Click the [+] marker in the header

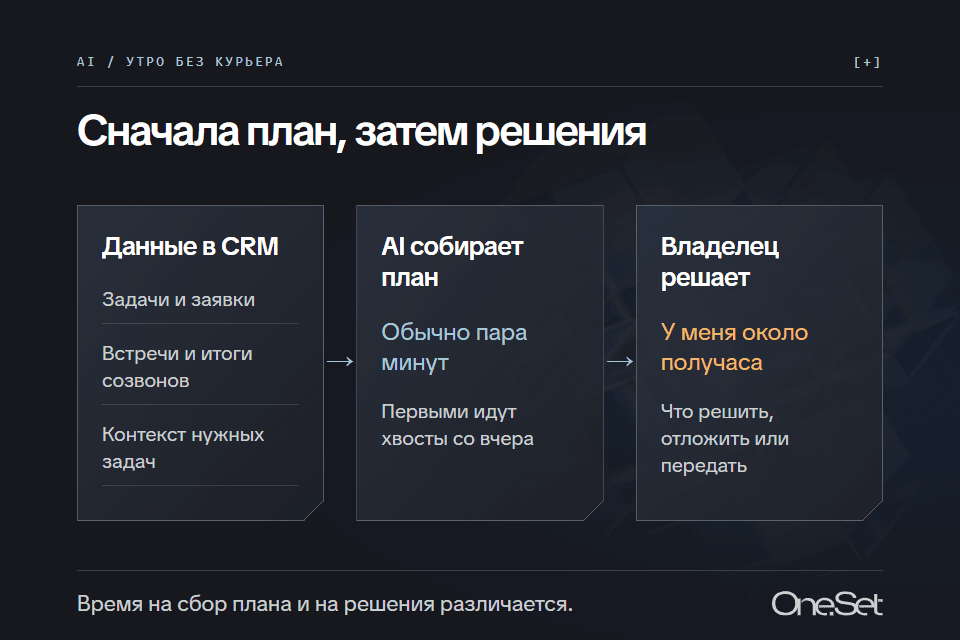[x=867, y=62]
